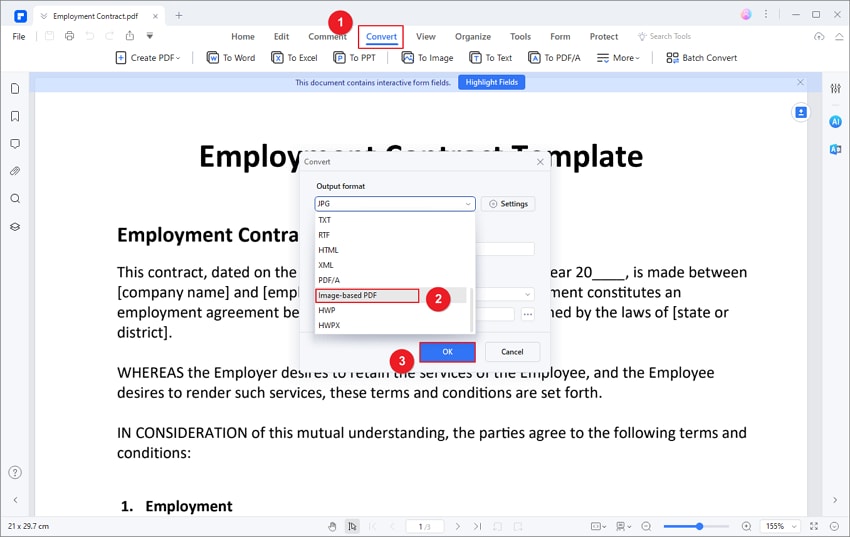Open the 155% zoom level dropdown
This screenshot has height=537, width=850.
(781, 526)
